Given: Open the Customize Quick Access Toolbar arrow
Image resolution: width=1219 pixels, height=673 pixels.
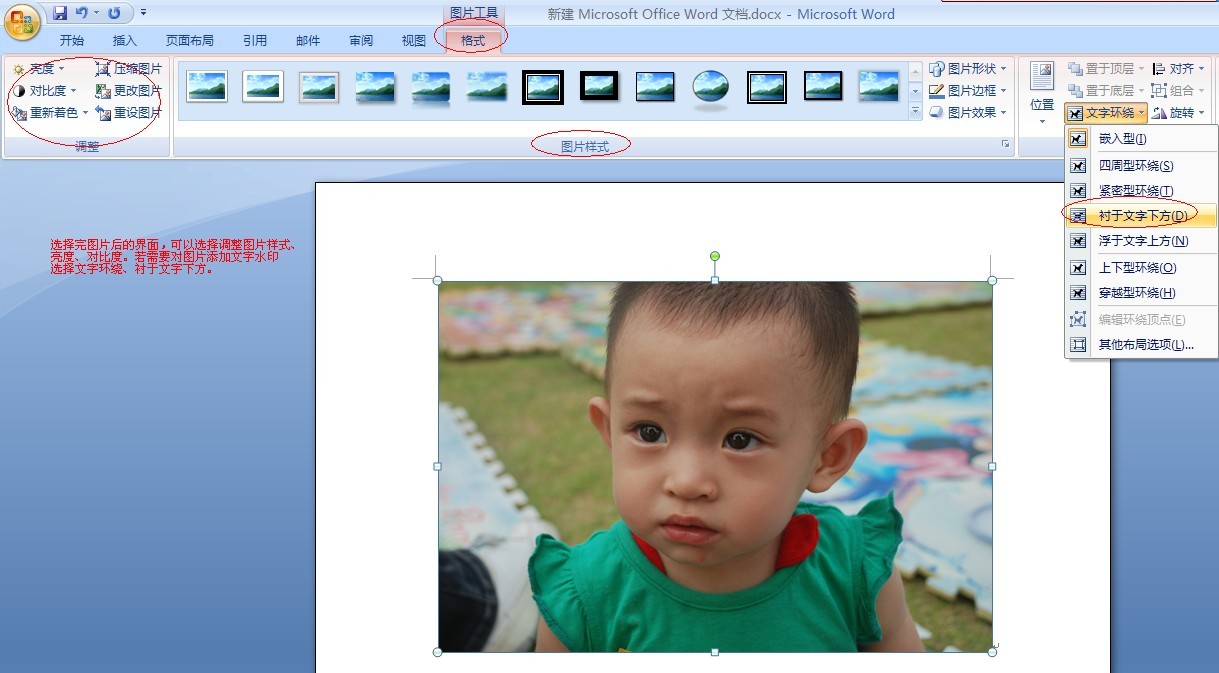Looking at the screenshot, I should (x=143, y=13).
